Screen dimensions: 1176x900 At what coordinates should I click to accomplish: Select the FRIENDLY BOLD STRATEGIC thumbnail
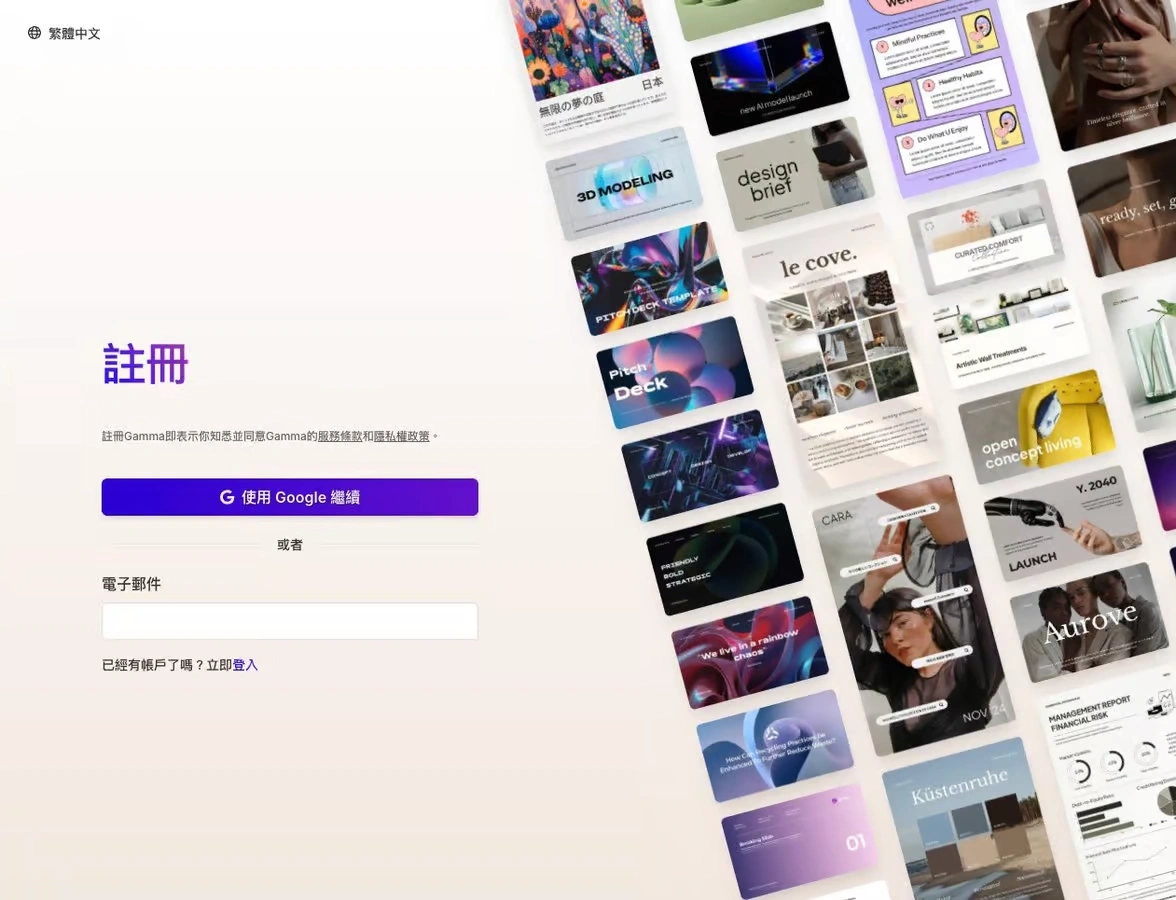[x=724, y=559]
